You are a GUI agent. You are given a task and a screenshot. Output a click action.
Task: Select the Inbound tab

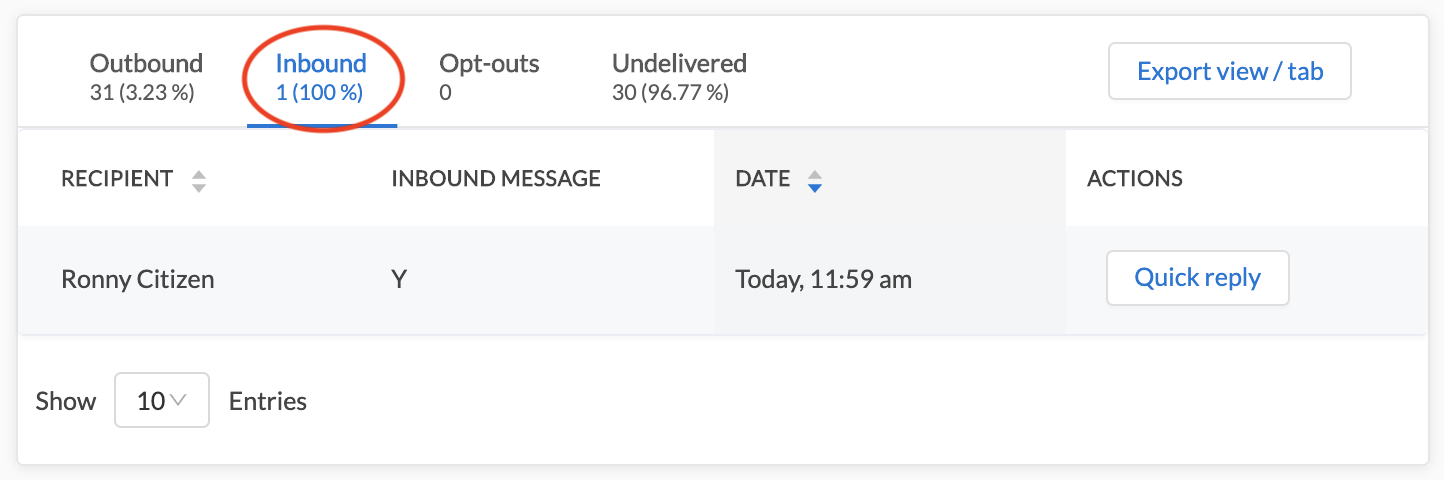pyautogui.click(x=321, y=77)
